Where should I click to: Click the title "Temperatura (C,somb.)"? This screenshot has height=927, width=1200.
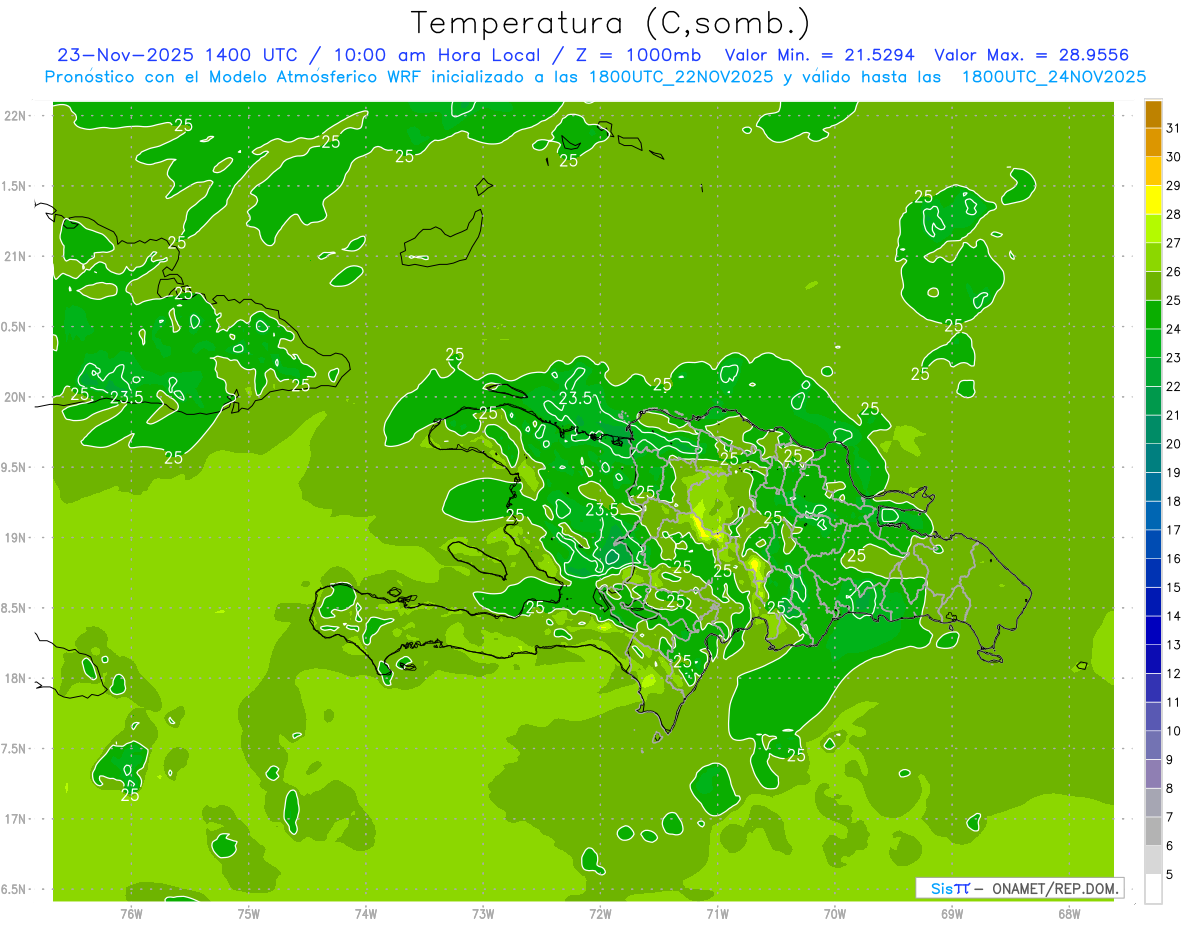pyautogui.click(x=611, y=24)
